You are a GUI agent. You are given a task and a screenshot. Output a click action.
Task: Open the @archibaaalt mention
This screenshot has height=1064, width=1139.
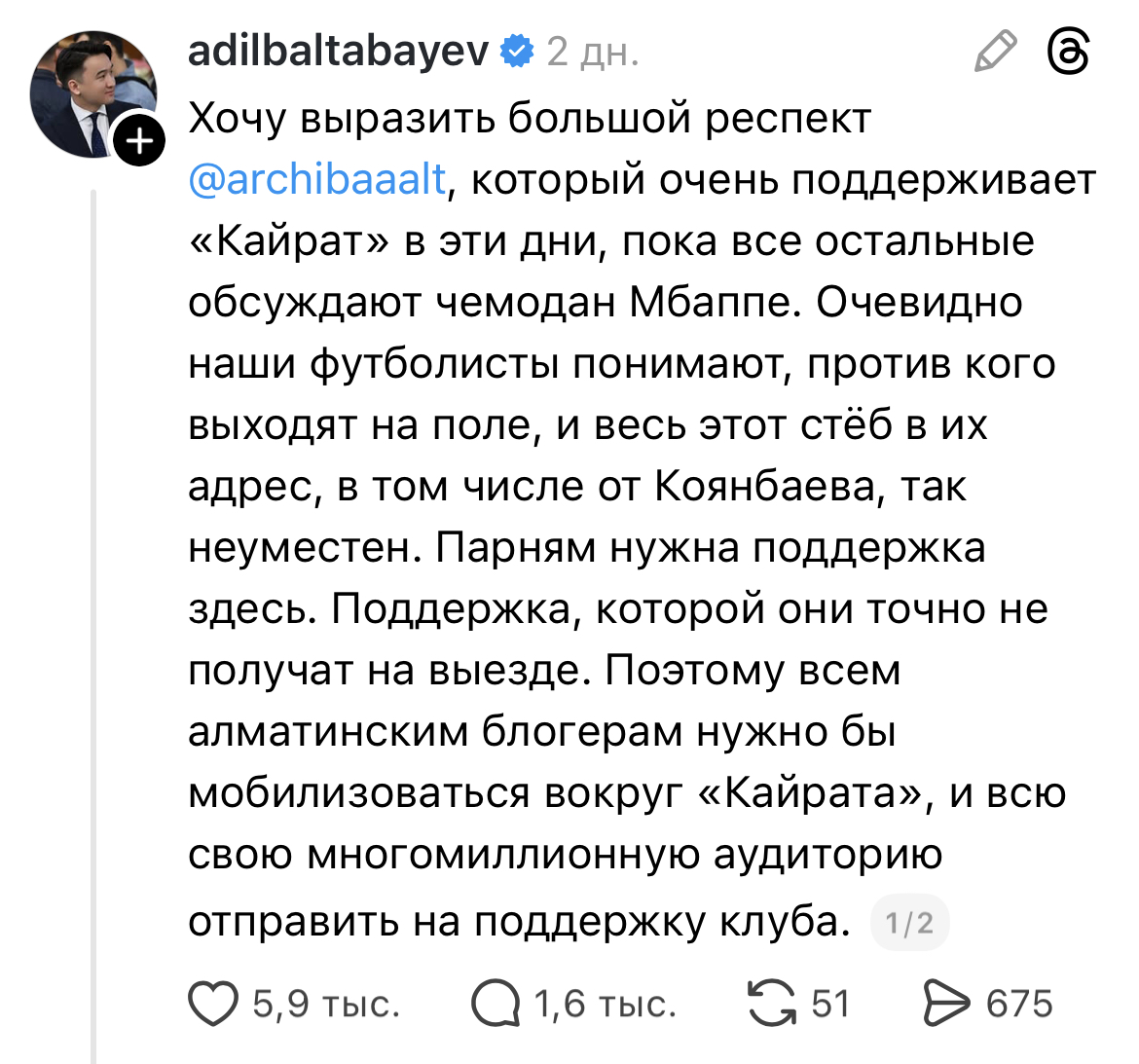coord(317,180)
